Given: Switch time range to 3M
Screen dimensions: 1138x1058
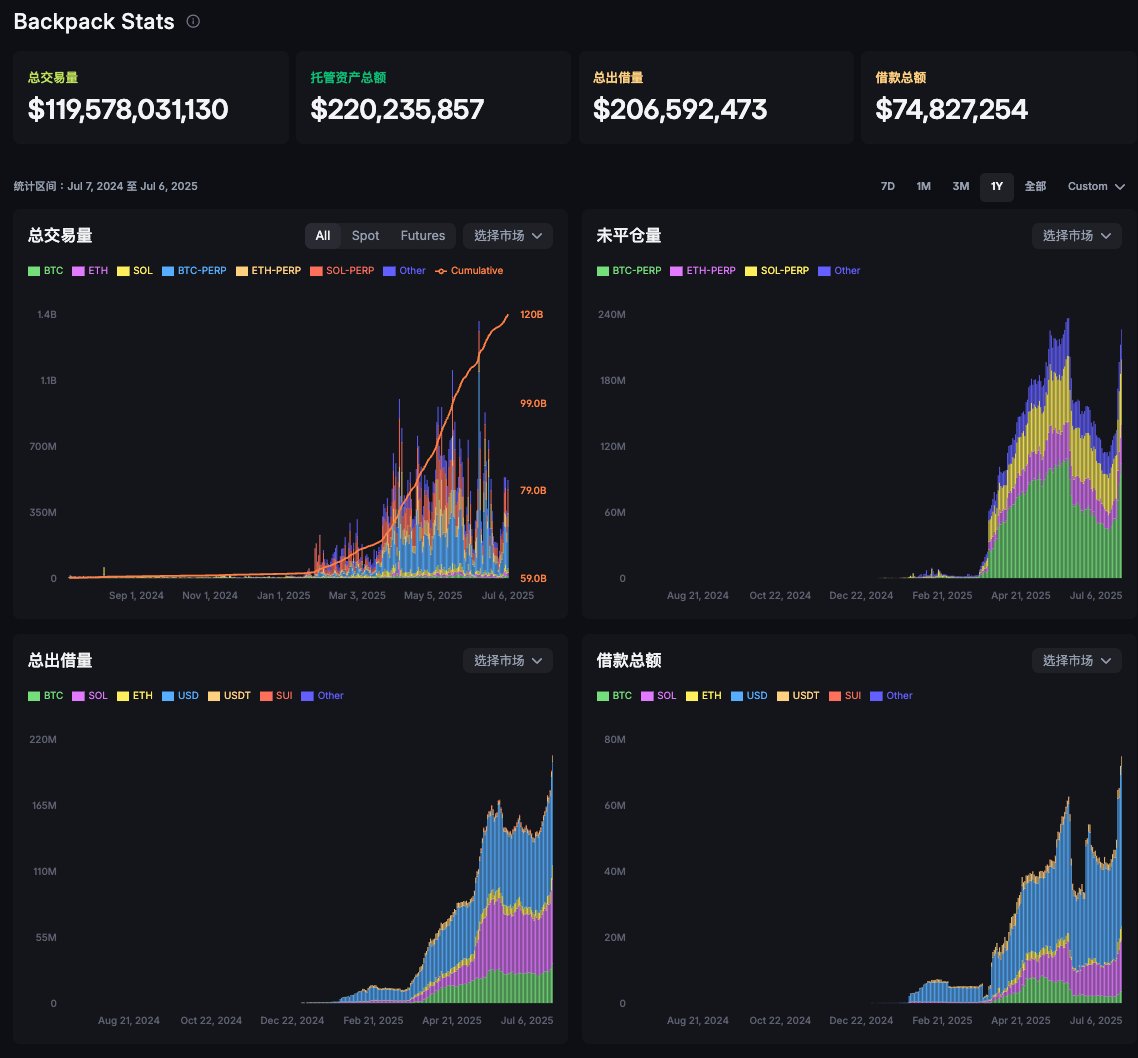Looking at the screenshot, I should [x=961, y=186].
